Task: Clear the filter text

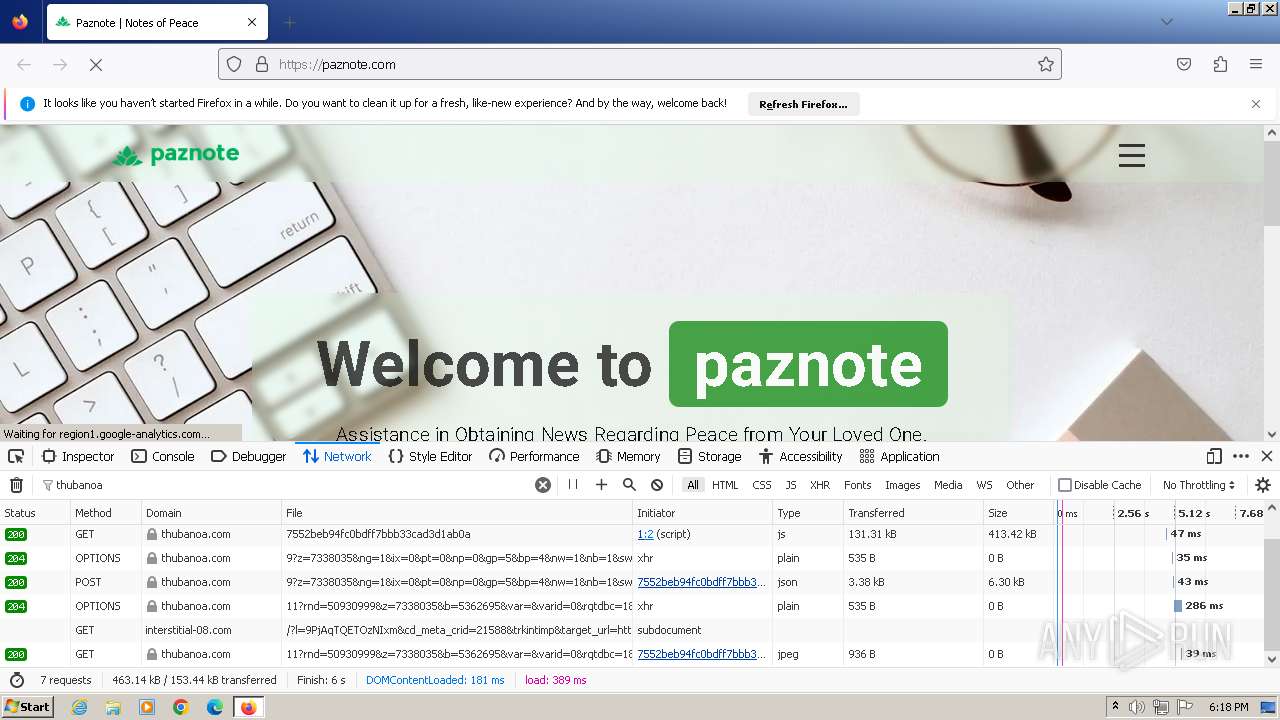Action: click(543, 485)
